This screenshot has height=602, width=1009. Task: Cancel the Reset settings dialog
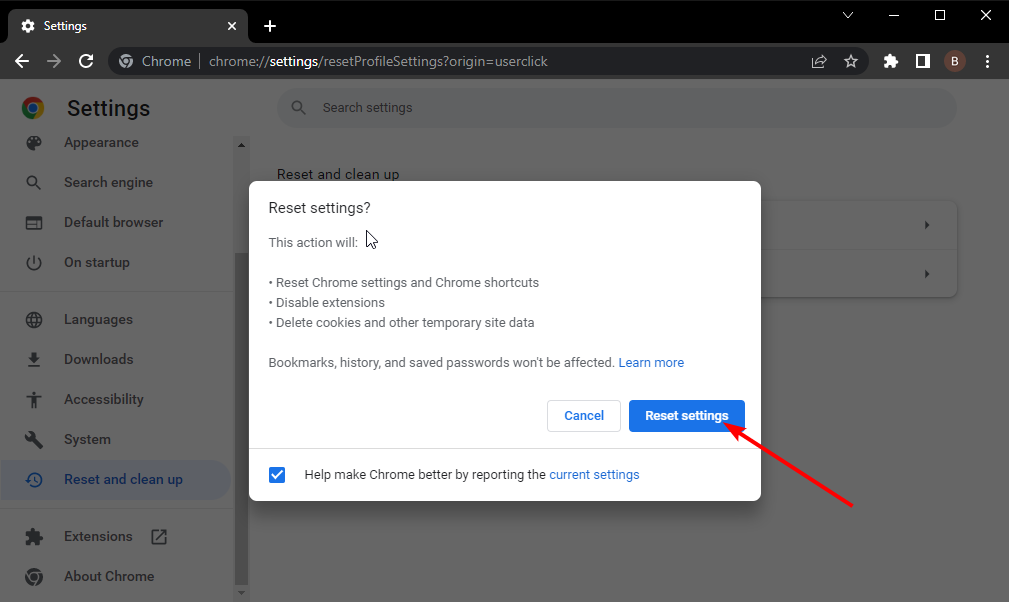point(584,415)
